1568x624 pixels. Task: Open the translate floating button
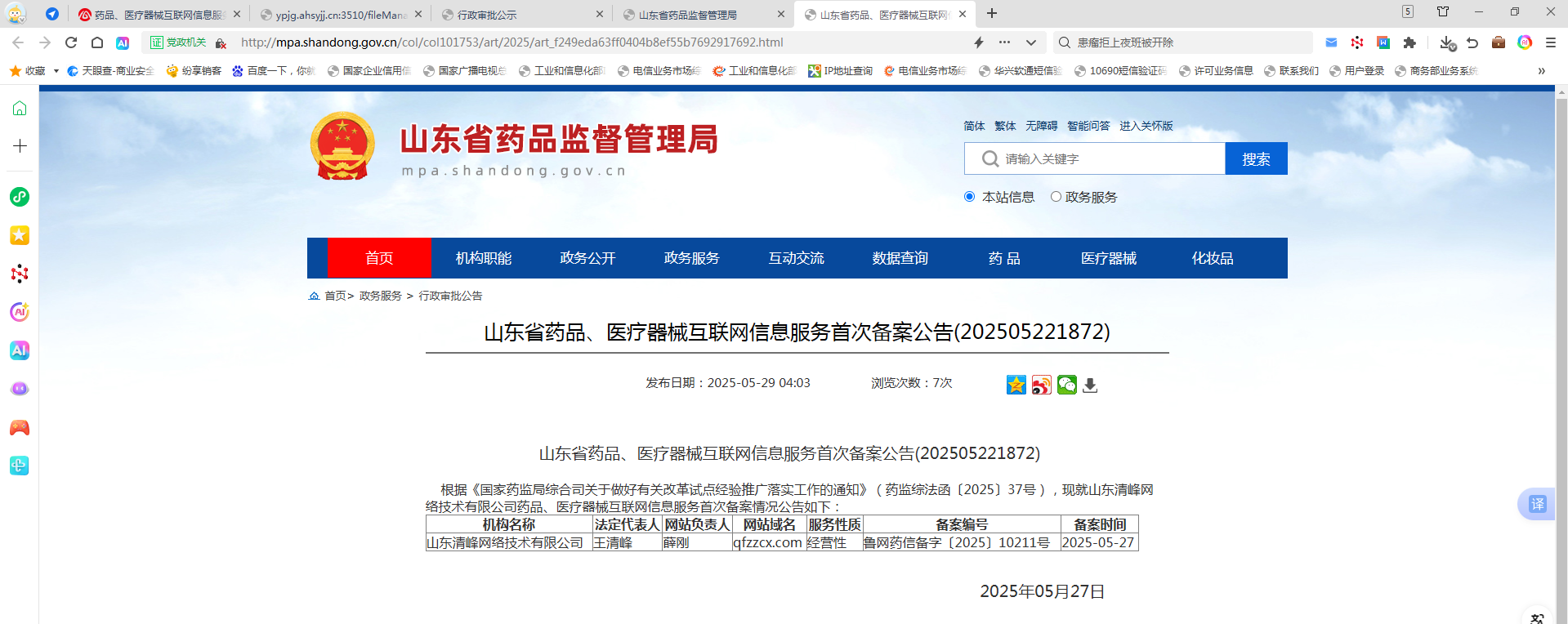(1537, 504)
